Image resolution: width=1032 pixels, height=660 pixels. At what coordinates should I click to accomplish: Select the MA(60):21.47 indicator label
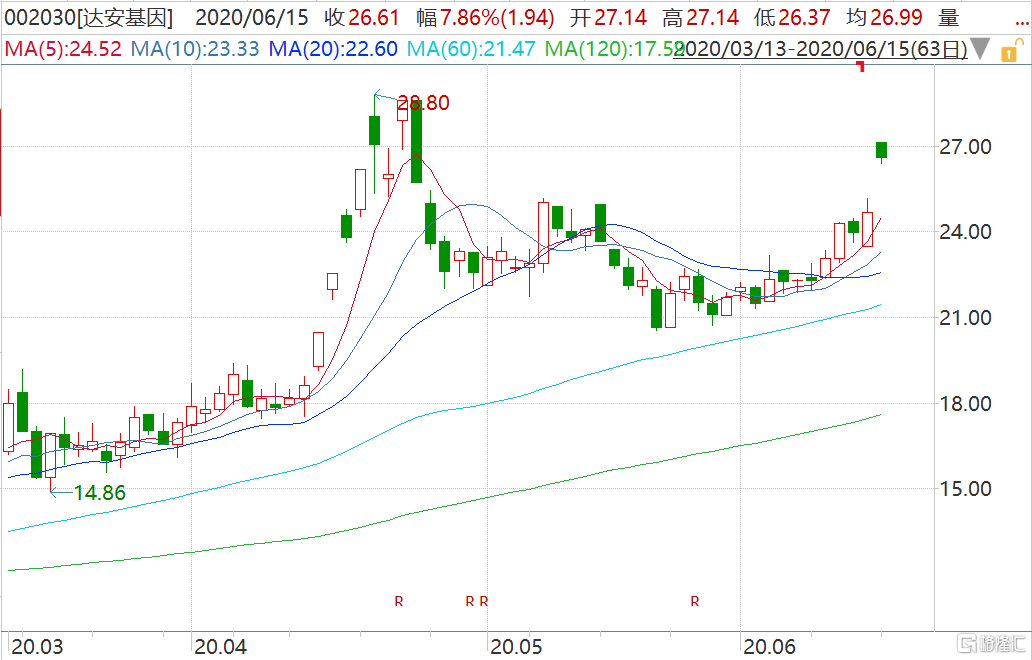tap(472, 49)
